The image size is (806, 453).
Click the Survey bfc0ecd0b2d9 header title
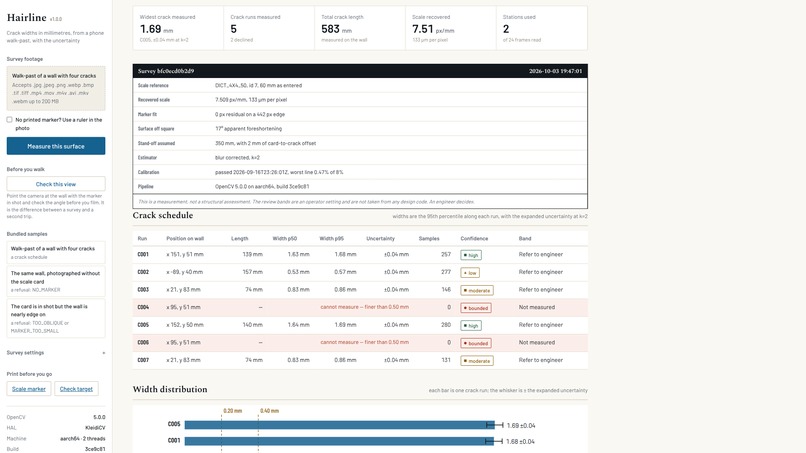166,71
